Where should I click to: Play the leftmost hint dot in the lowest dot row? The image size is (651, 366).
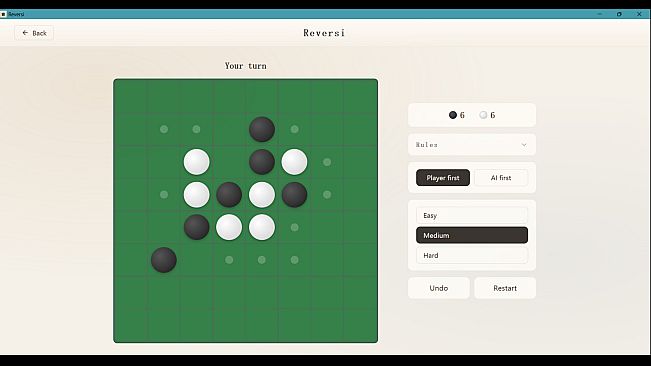[x=229, y=260]
